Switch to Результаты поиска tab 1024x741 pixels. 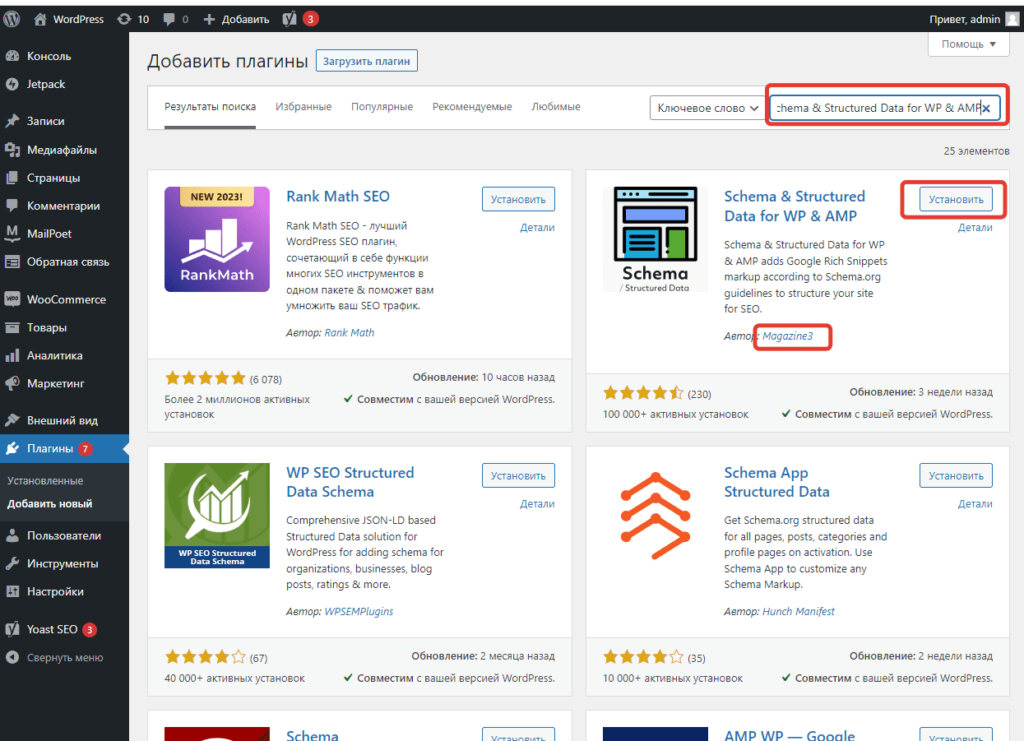pos(210,106)
